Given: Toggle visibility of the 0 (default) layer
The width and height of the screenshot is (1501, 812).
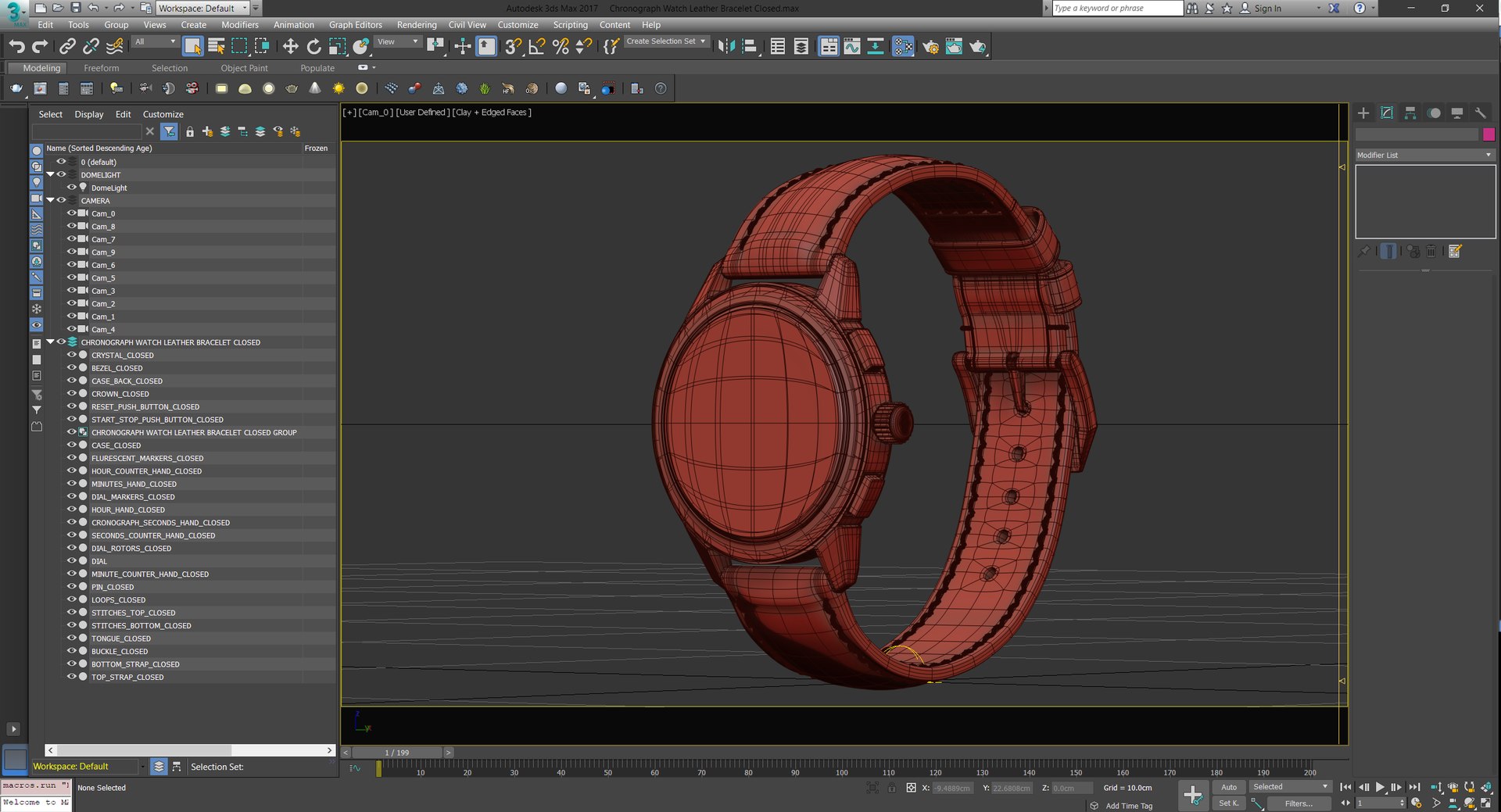Looking at the screenshot, I should coord(61,162).
